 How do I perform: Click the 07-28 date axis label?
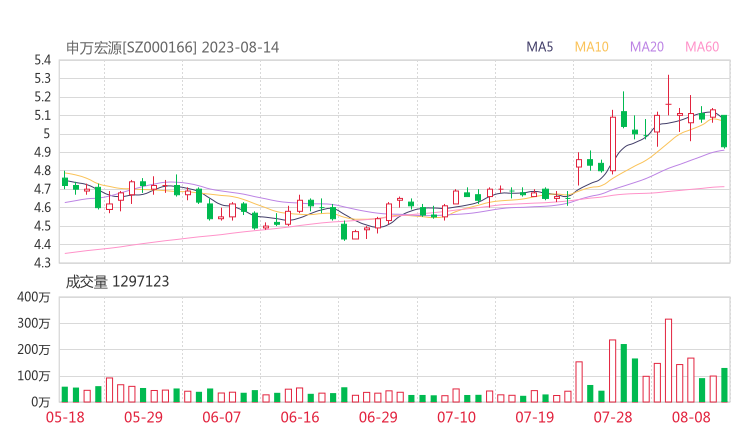(613, 417)
